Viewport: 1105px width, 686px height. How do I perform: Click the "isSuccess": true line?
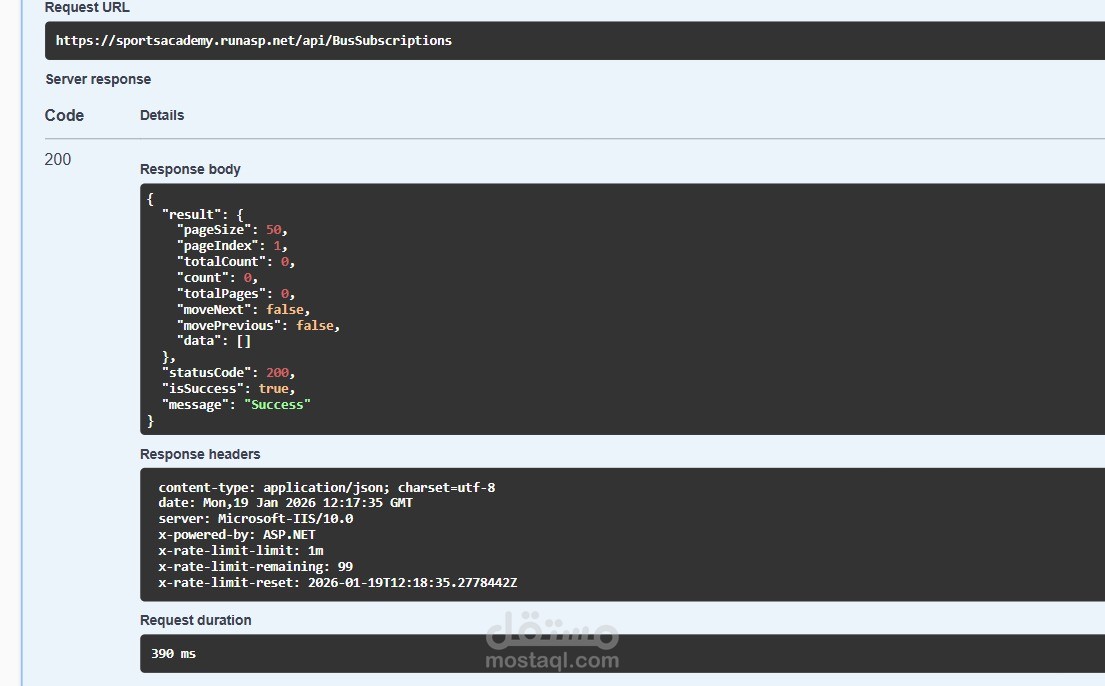[x=228, y=388]
